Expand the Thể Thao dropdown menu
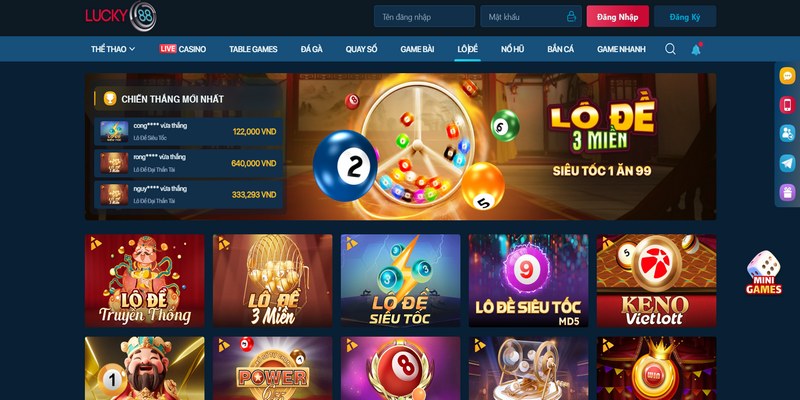Screen dimensions: 800x400 tap(113, 49)
